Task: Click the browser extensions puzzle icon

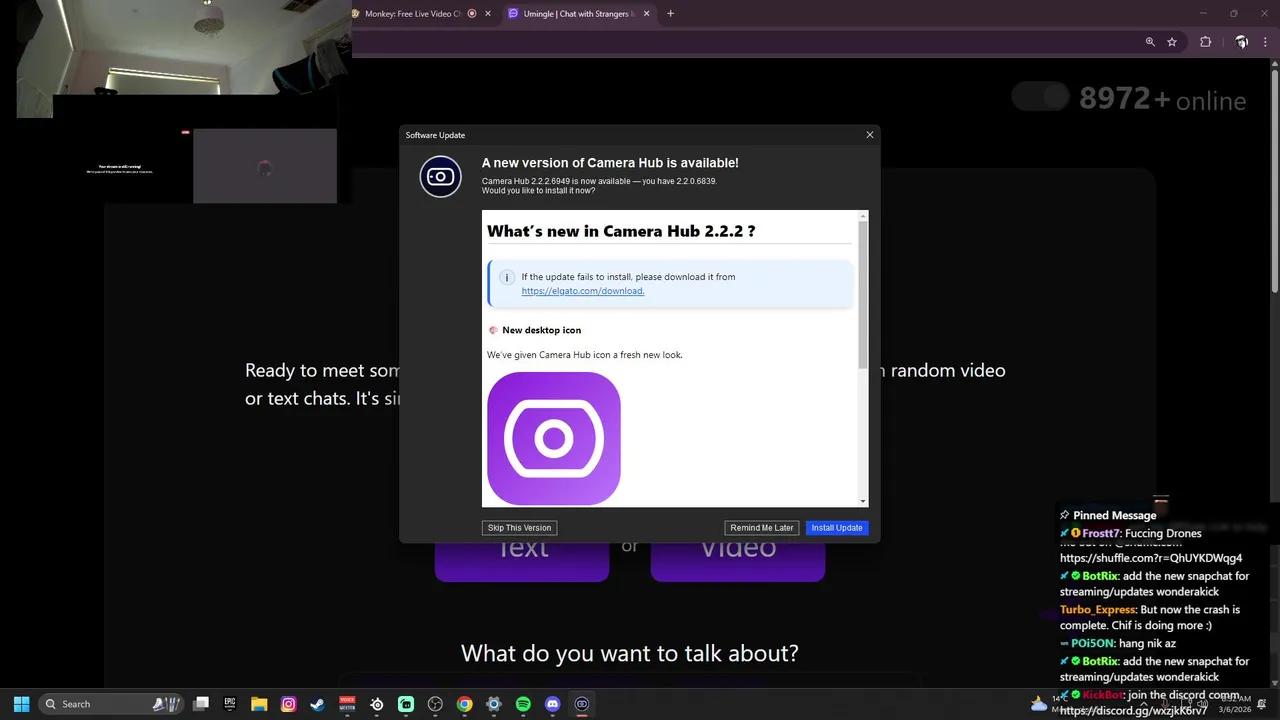Action: [1206, 42]
